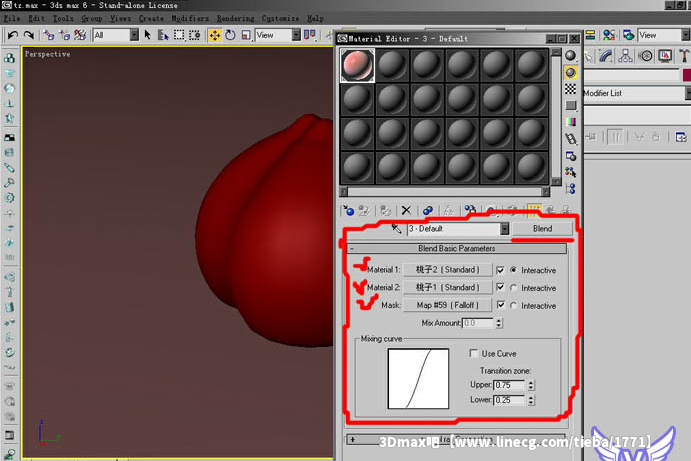Switch to the Display command panel tab
Image resolution: width=691 pixels, height=461 pixels.
[665, 56]
